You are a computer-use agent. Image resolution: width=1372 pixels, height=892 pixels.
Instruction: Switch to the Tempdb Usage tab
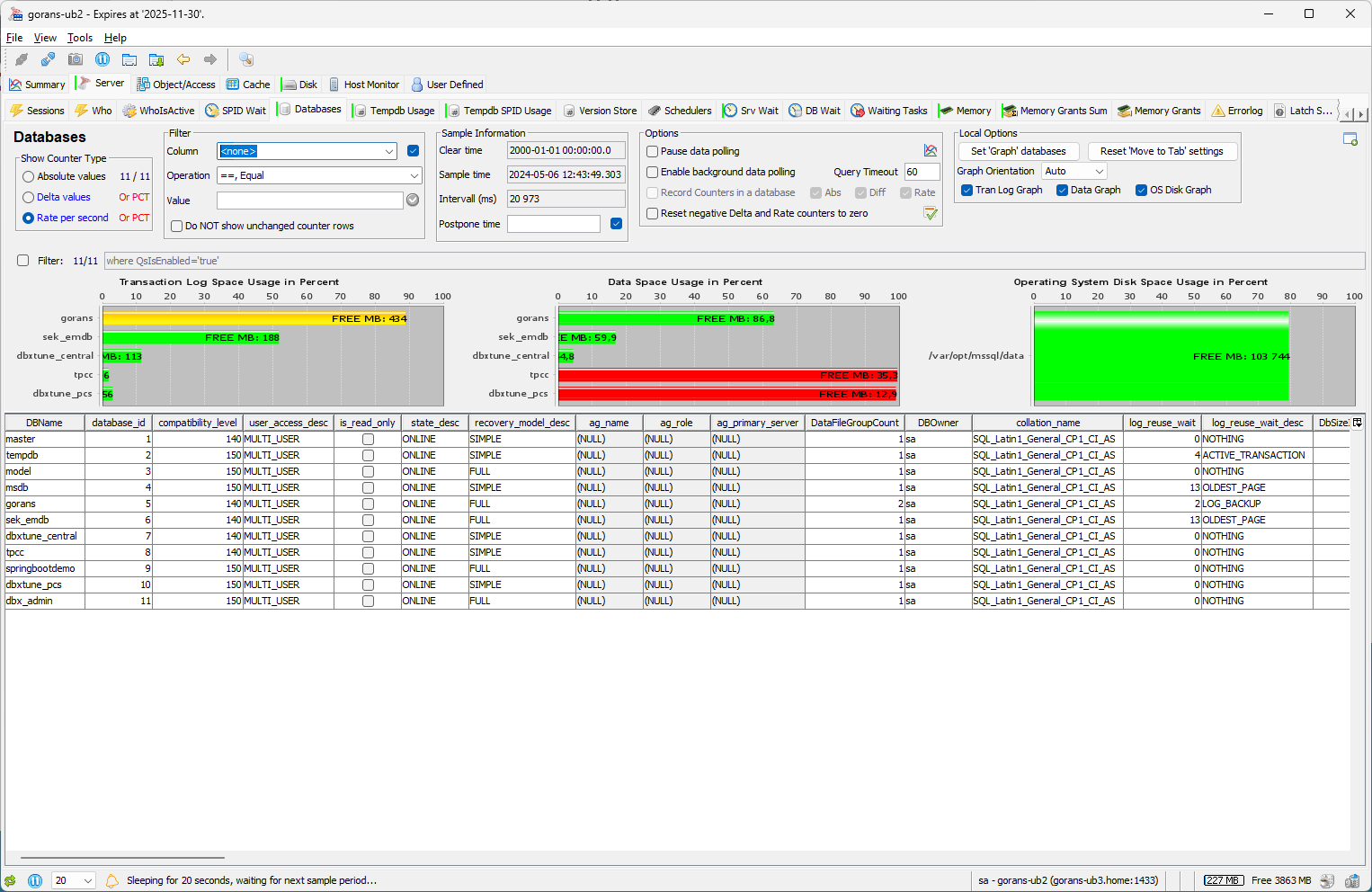(395, 111)
